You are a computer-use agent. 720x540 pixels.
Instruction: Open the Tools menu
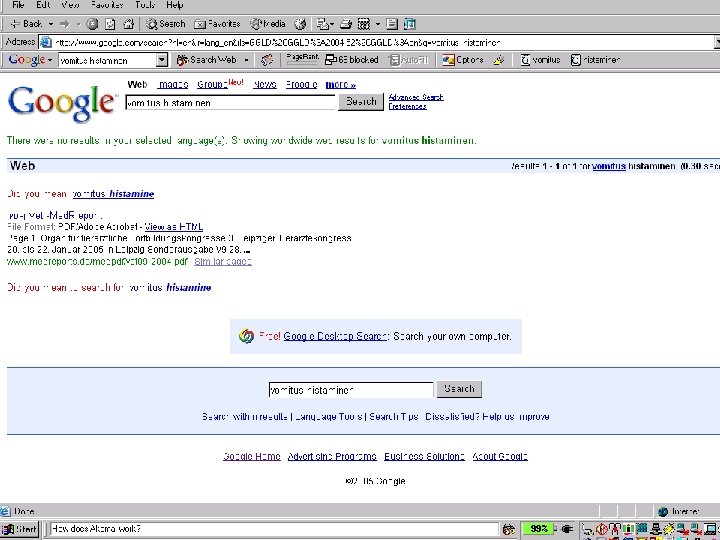point(145,5)
